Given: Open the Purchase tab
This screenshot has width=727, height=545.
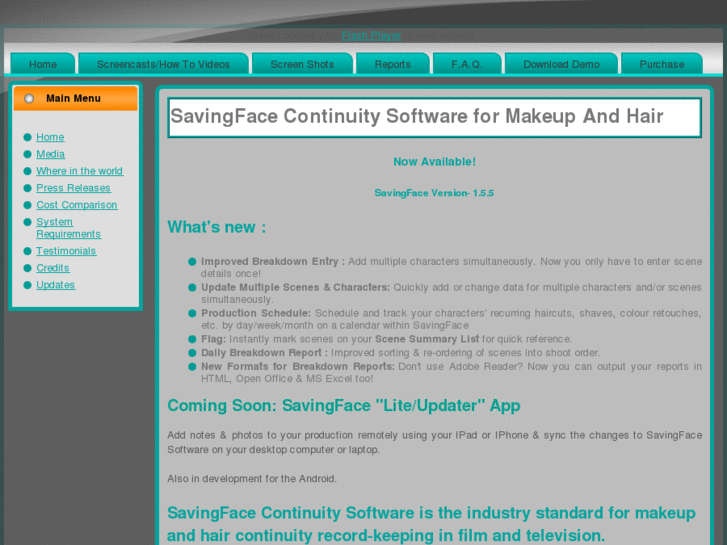Looking at the screenshot, I should [662, 64].
